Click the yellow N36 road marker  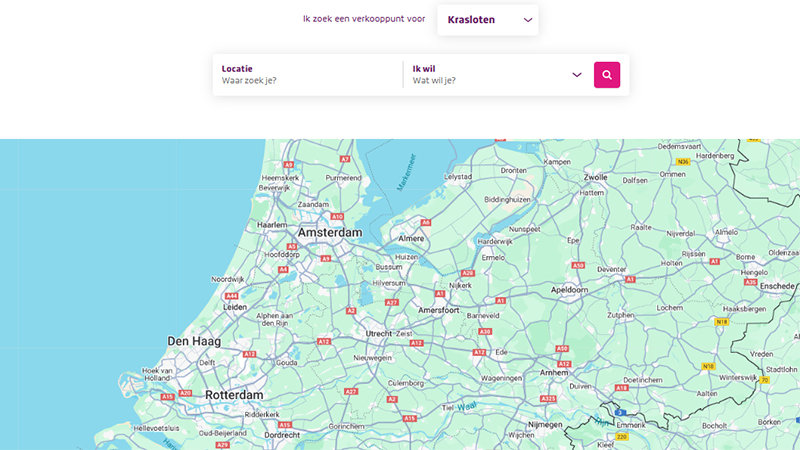(683, 162)
